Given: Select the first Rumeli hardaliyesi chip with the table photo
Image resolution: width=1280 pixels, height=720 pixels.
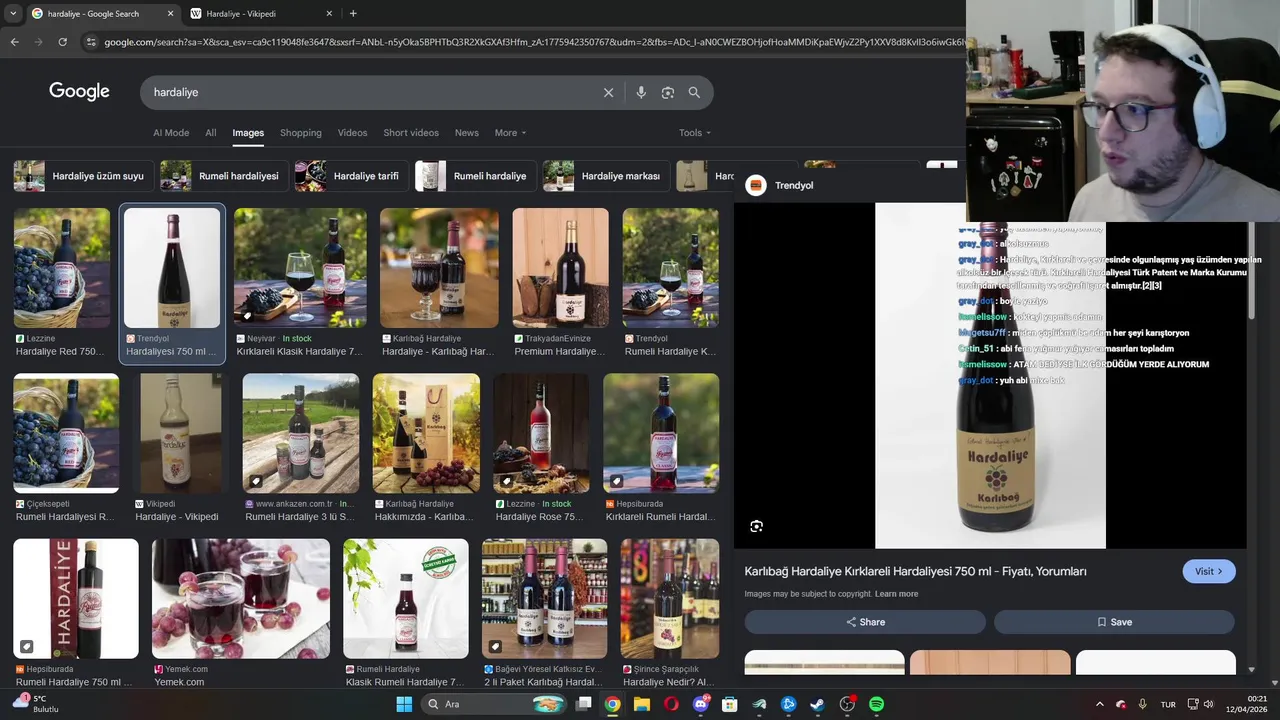Looking at the screenshot, I should click(224, 176).
